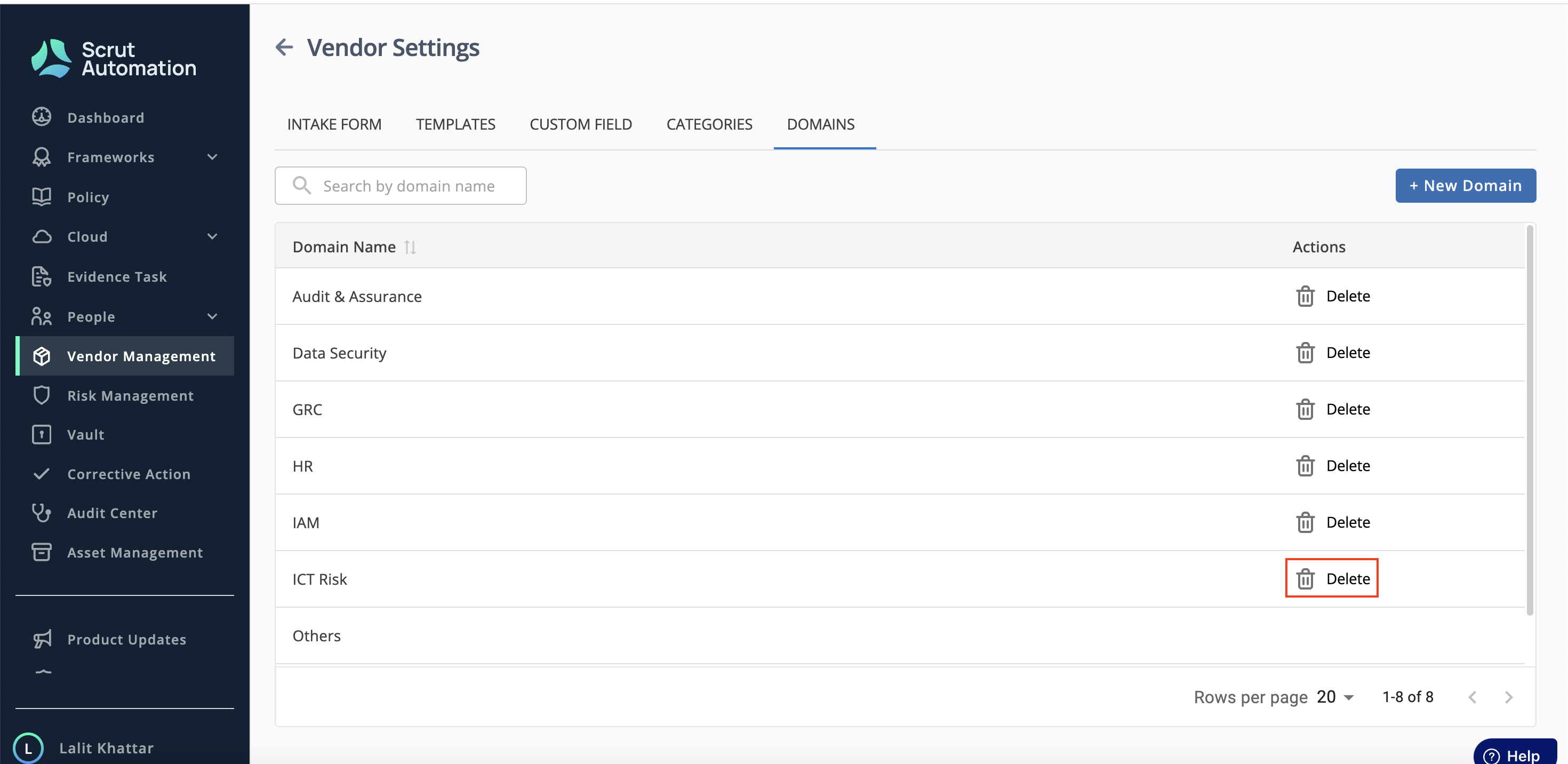Click trash icon for IAM row

(x=1305, y=523)
